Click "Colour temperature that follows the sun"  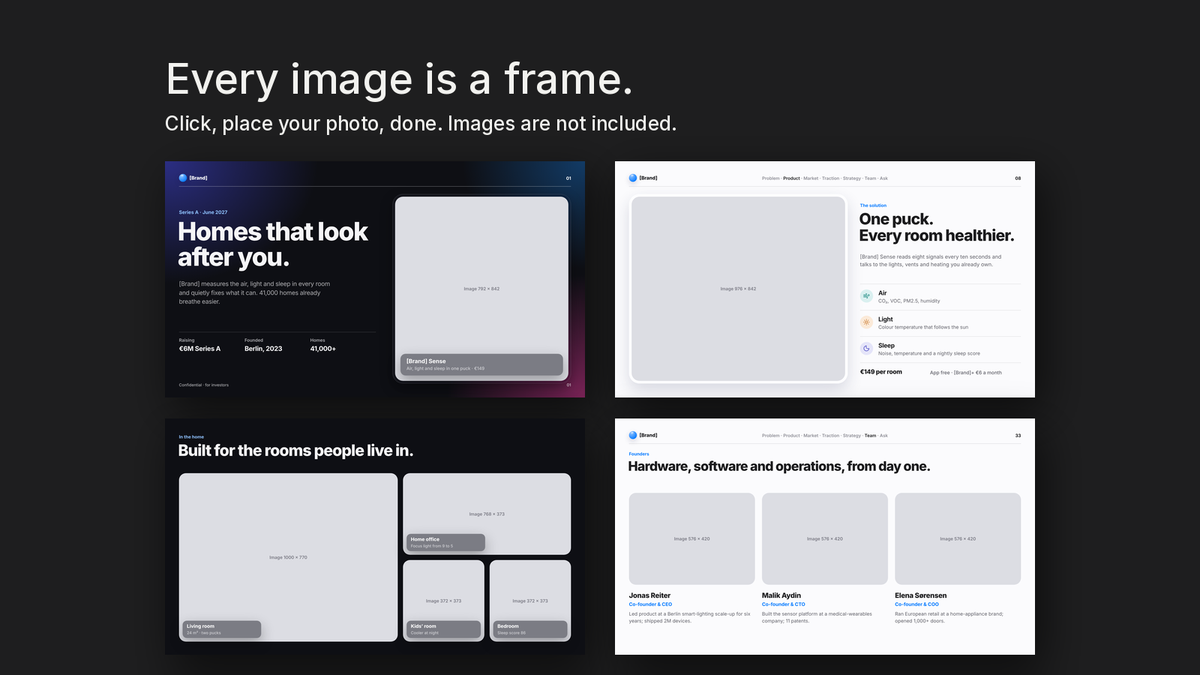(x=923, y=327)
